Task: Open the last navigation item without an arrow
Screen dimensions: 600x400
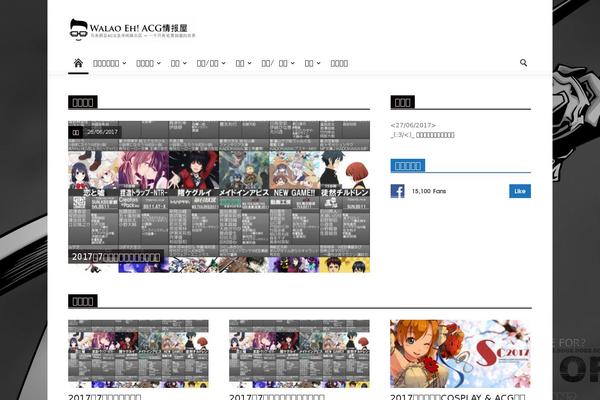Action: click(x=339, y=64)
